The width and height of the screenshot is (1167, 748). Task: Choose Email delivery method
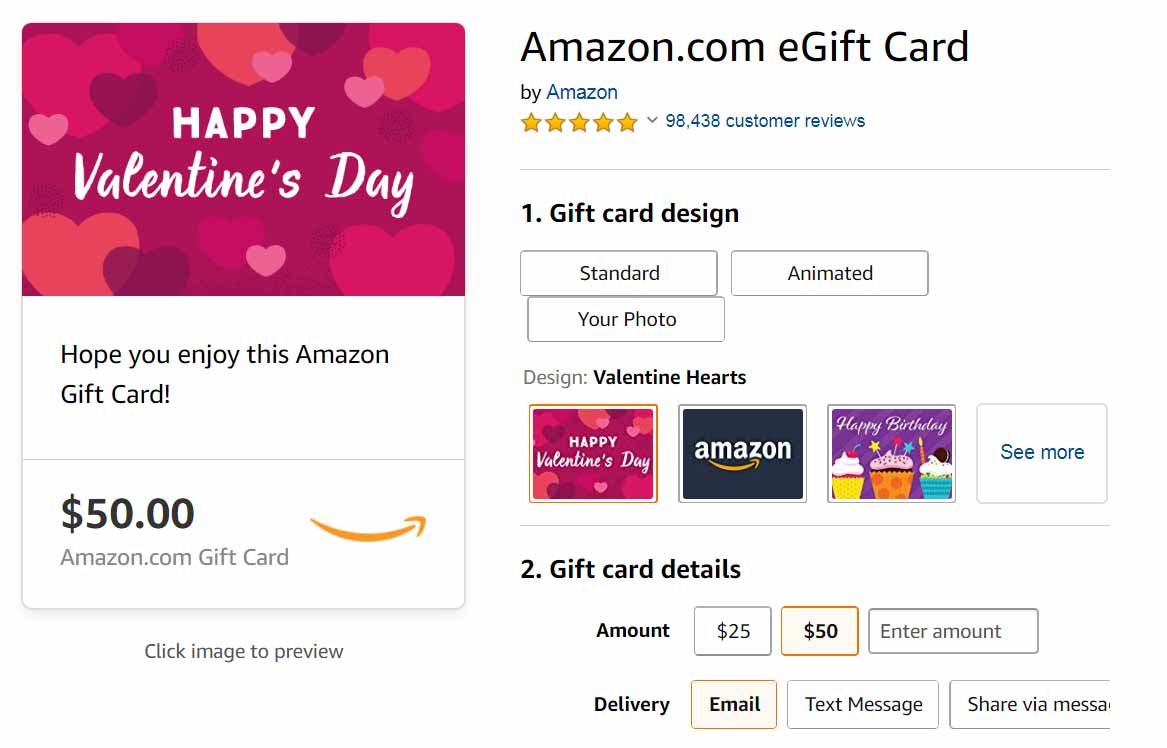tap(733, 704)
